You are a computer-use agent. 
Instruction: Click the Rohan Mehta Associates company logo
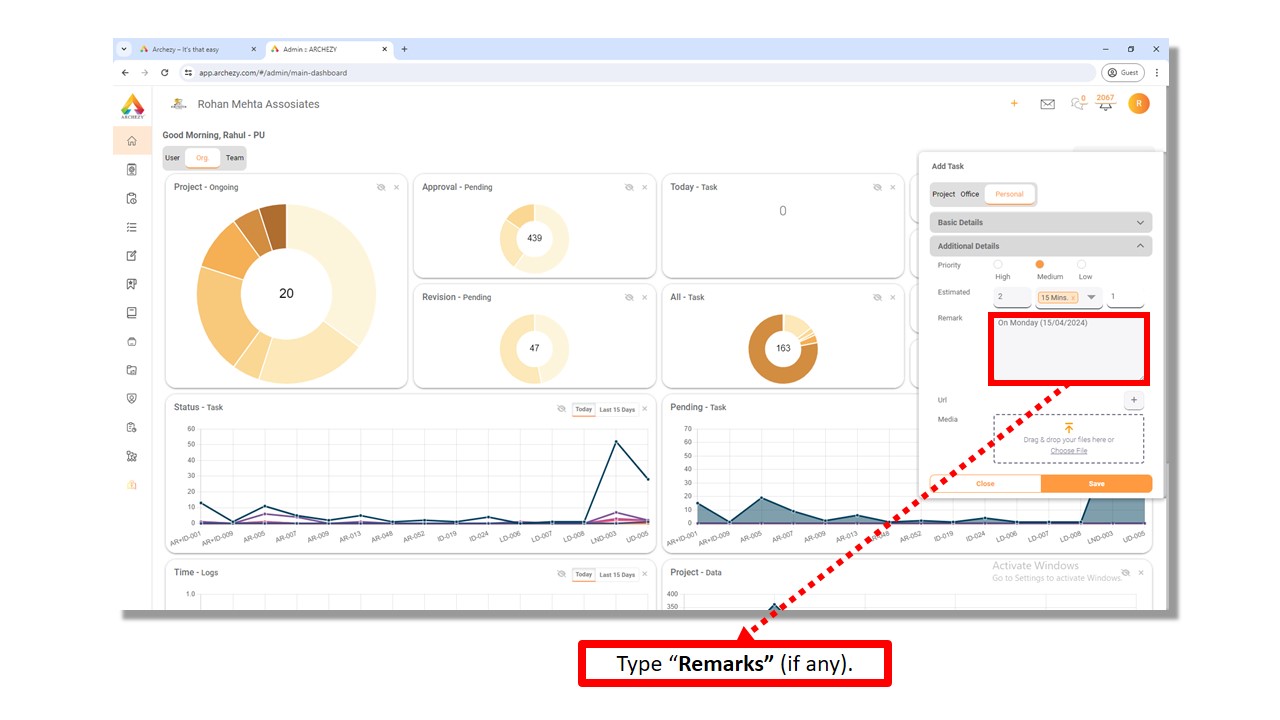tap(179, 104)
